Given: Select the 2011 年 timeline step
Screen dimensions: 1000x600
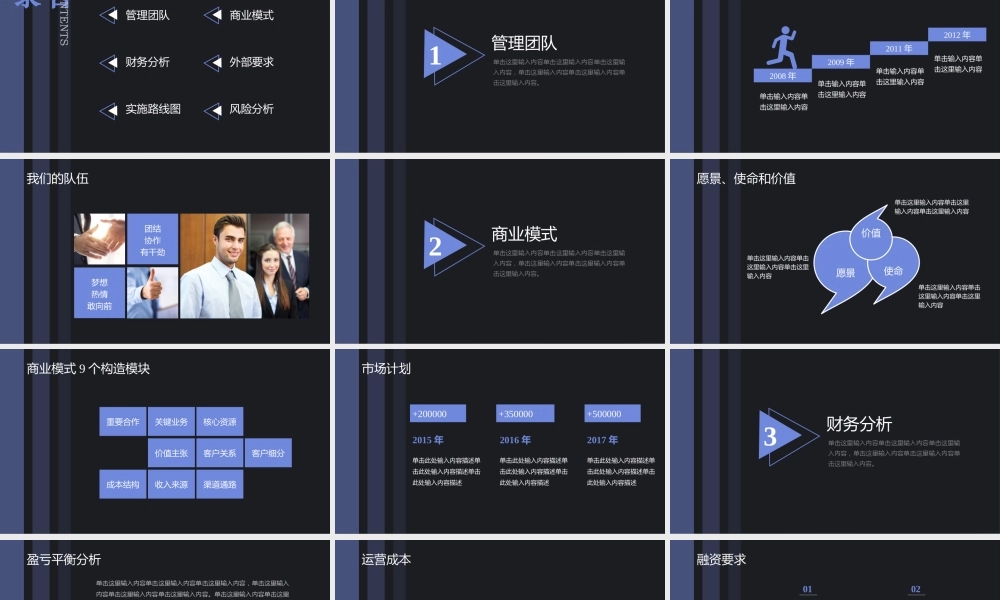Looking at the screenshot, I should [x=899, y=48].
